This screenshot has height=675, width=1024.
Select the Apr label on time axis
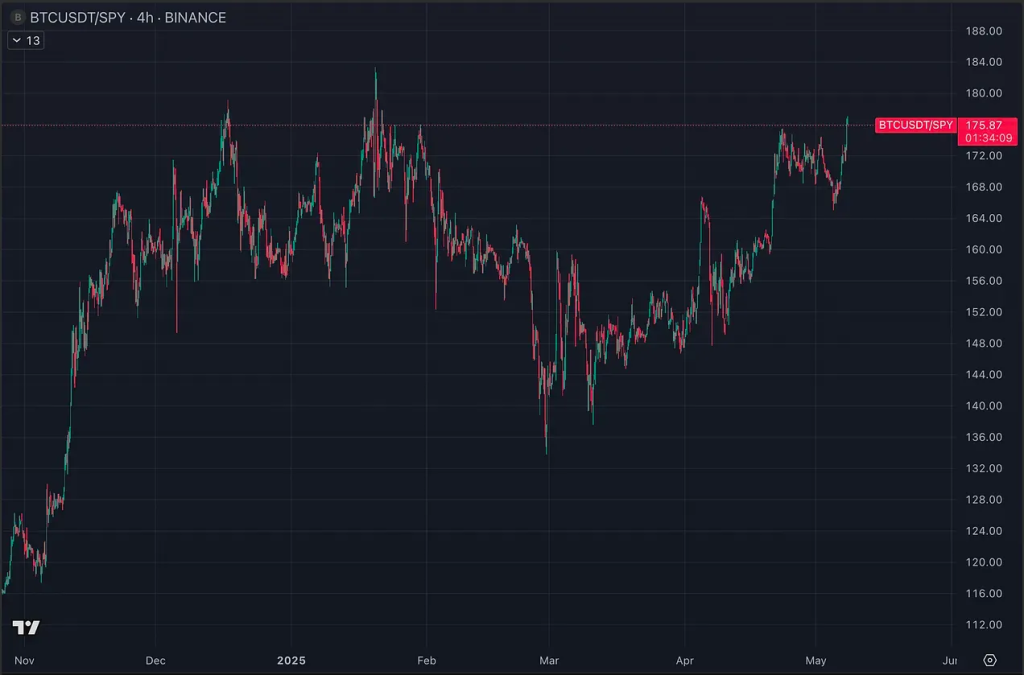point(684,660)
